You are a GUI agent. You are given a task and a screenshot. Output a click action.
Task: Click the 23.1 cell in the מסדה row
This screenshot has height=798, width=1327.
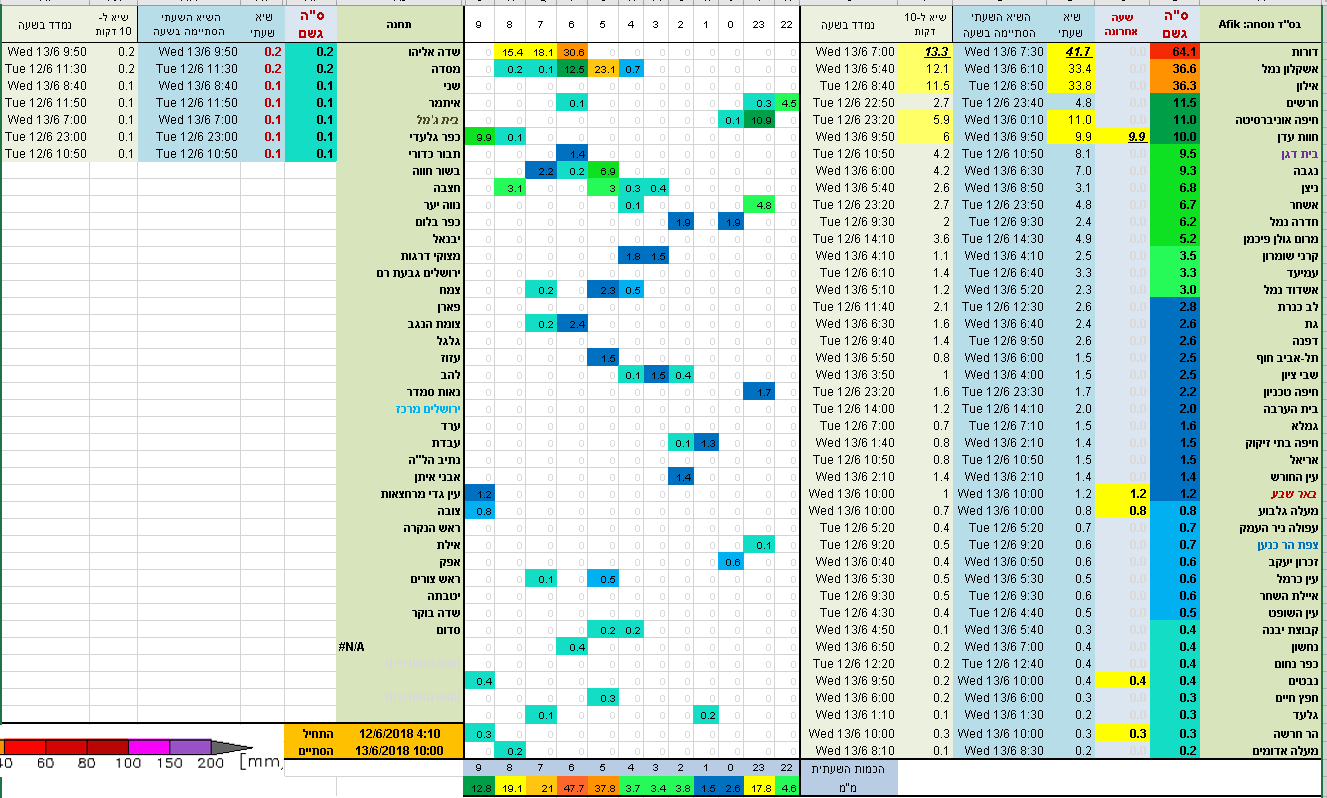coord(603,69)
